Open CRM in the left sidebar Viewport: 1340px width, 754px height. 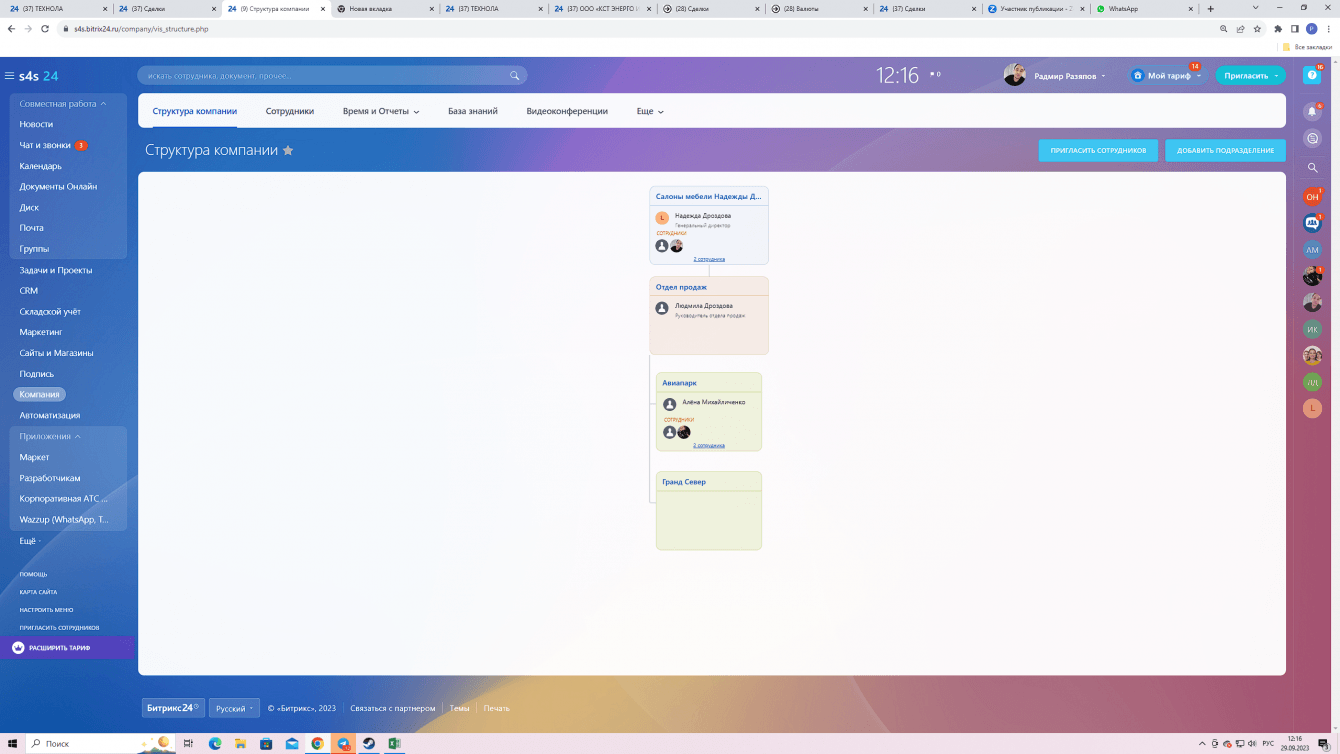coord(29,291)
